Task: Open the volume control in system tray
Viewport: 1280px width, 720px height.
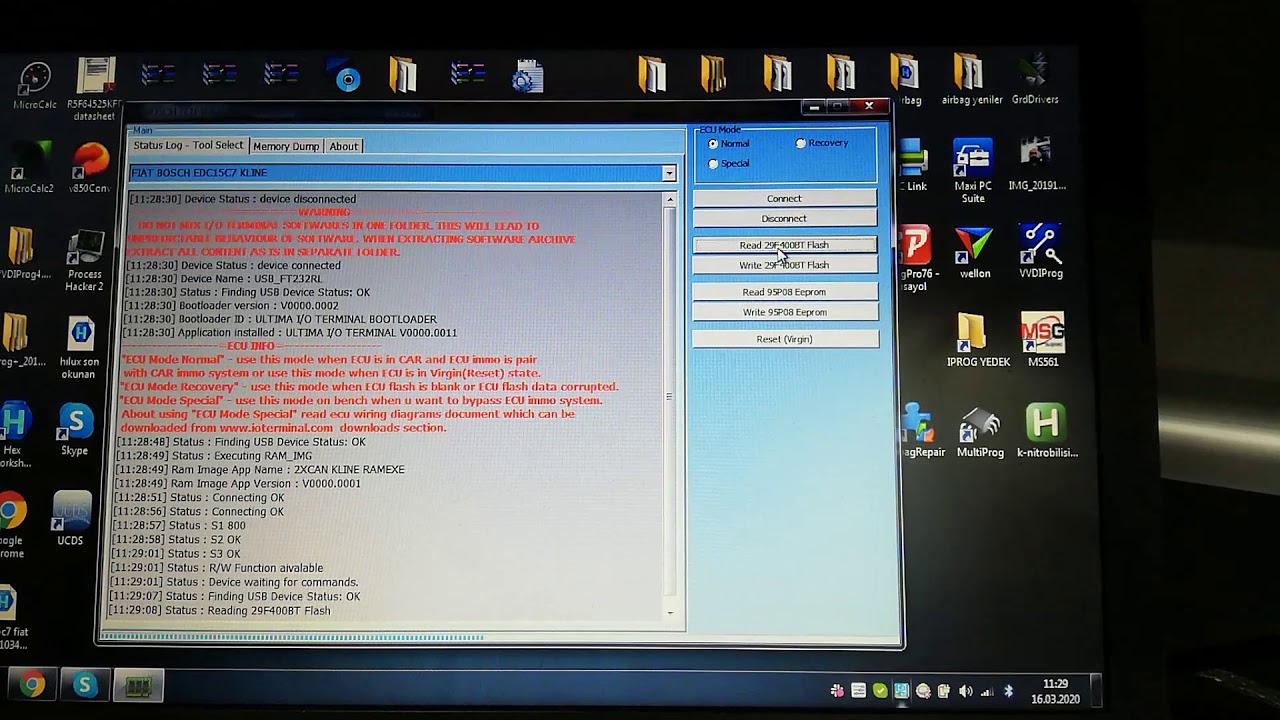Action: (x=966, y=691)
